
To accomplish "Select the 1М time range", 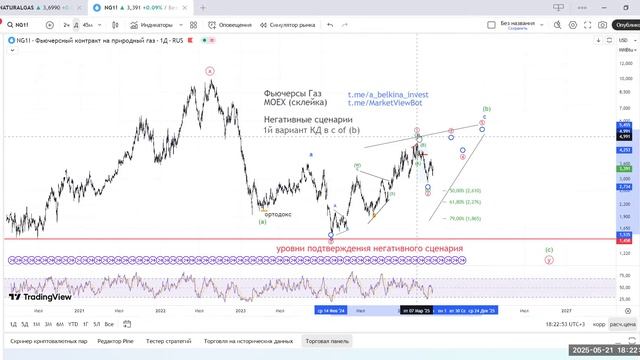I will [36, 324].
